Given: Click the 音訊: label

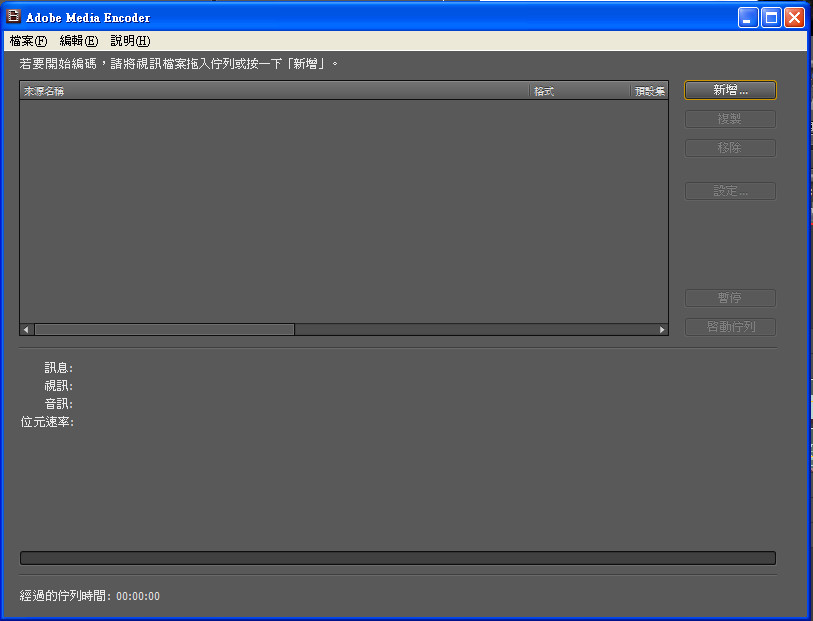Looking at the screenshot, I should 59,404.
